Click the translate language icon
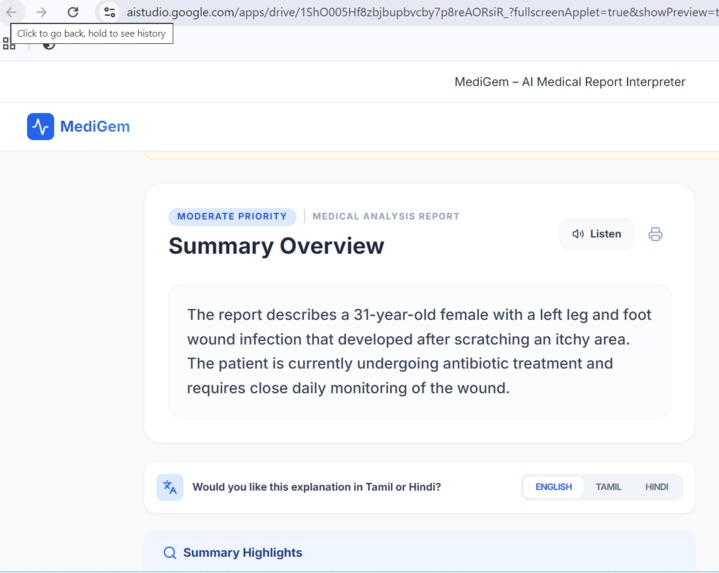The width and height of the screenshot is (719, 573). (x=170, y=487)
